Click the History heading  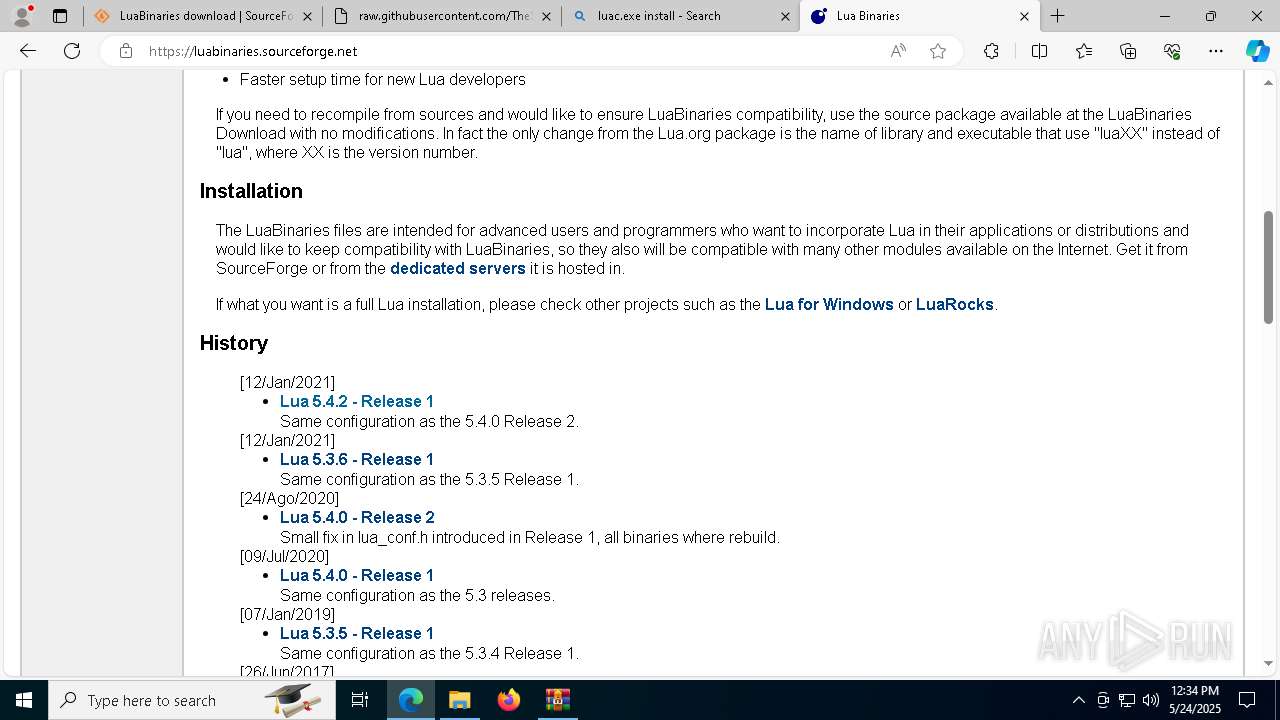[234, 343]
